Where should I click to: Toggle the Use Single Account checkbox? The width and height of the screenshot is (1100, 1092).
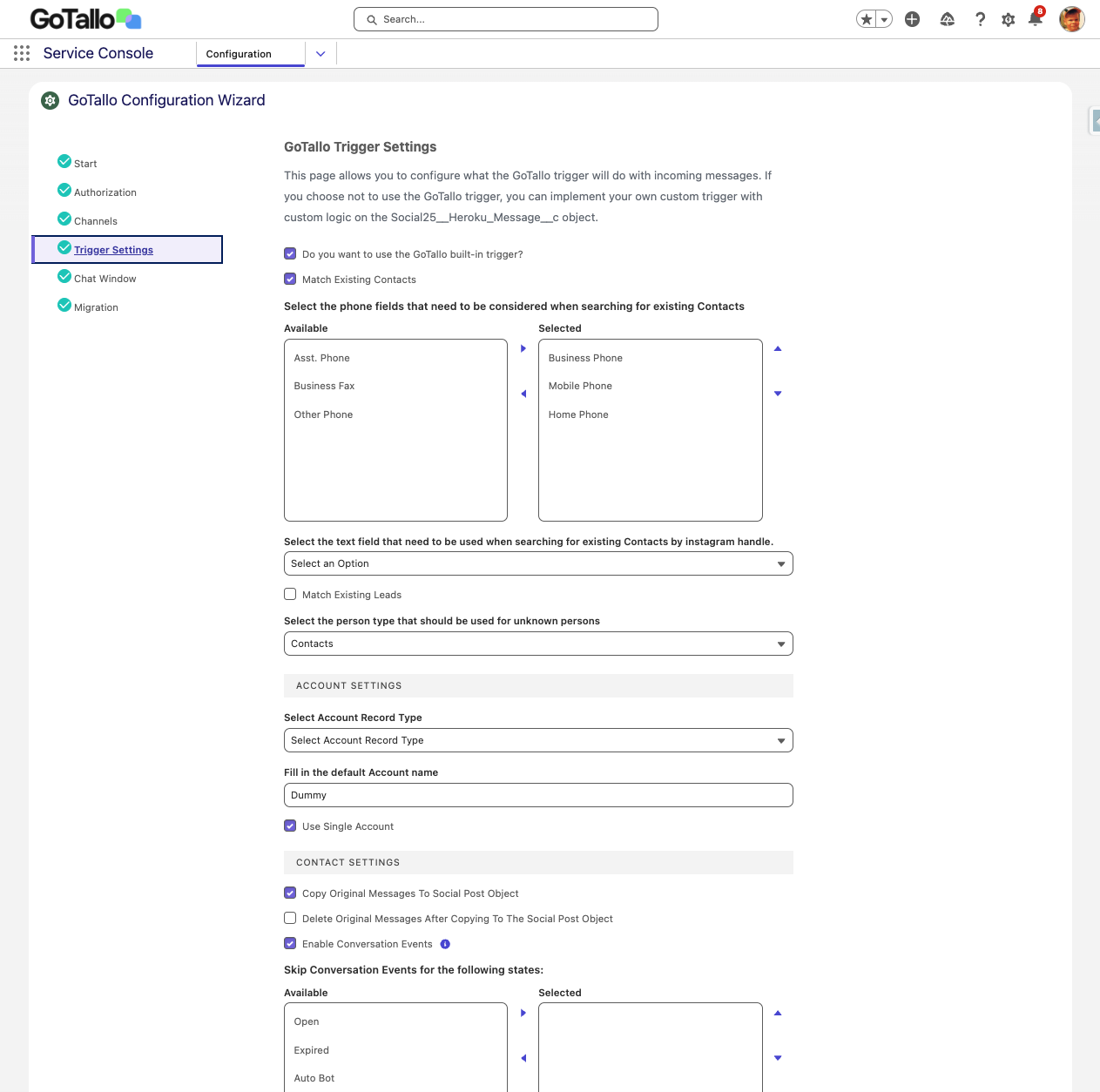(x=290, y=826)
